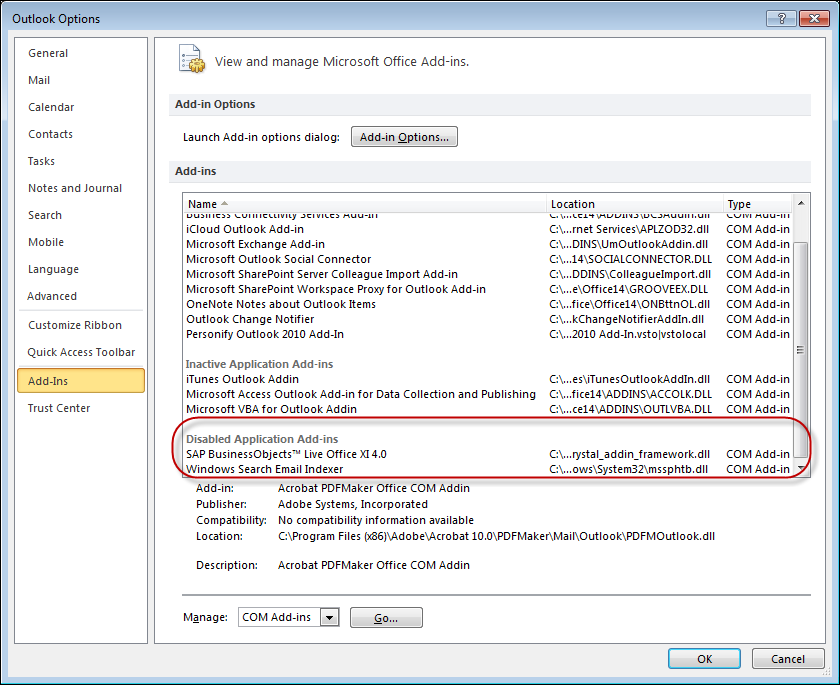Screen dimensions: 840x685
Task: Select Personify Outlook 2010 Add-In row
Action: pyautogui.click(x=488, y=334)
